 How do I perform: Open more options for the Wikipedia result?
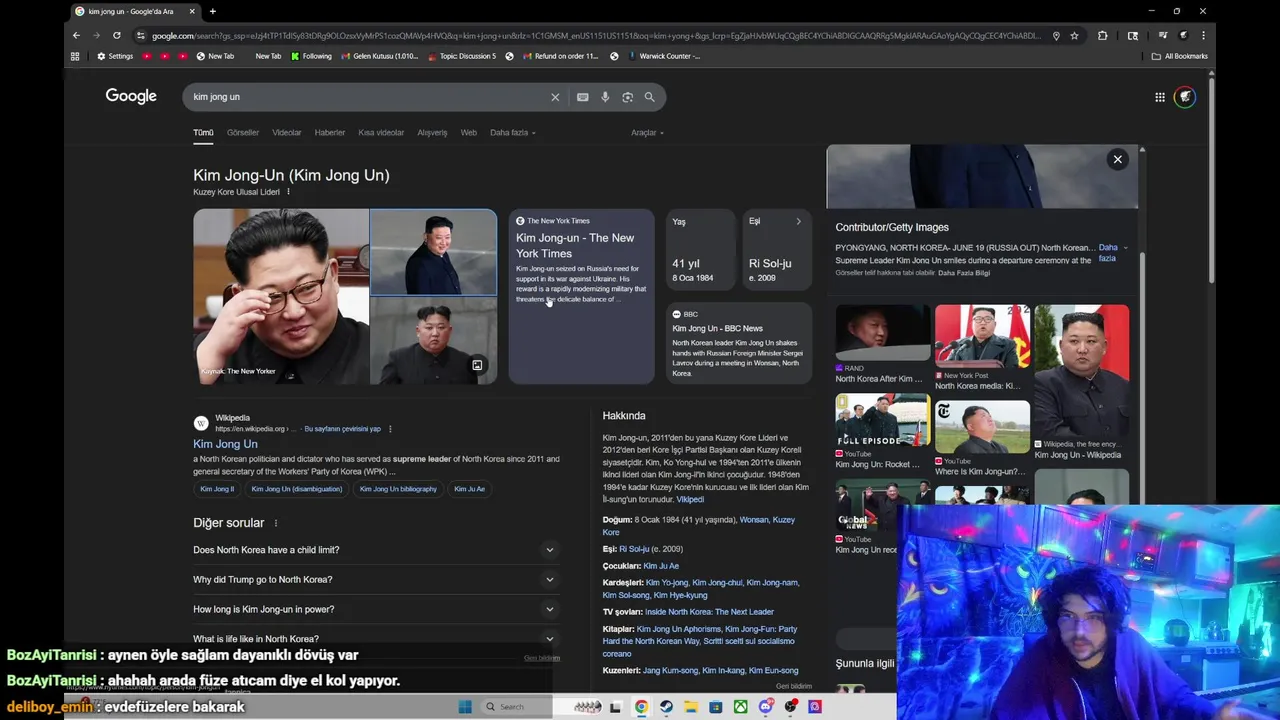tap(390, 429)
